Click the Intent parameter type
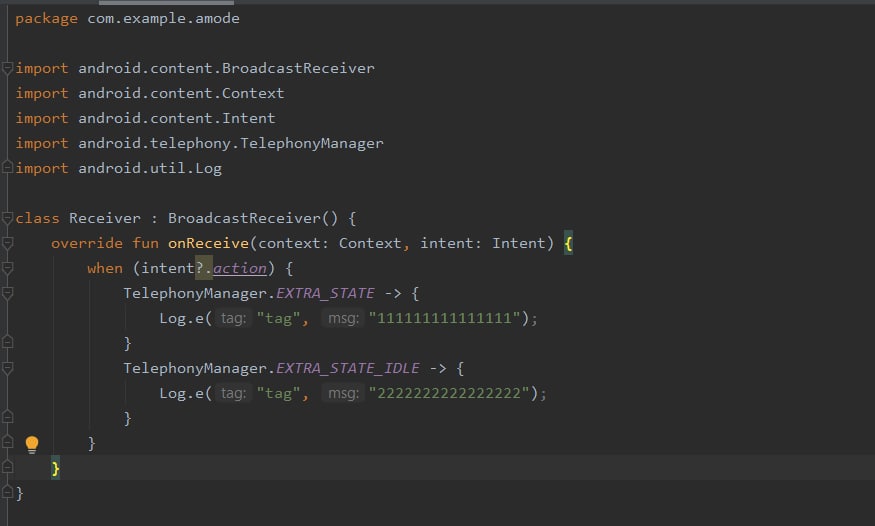875x526 pixels. tap(518, 243)
